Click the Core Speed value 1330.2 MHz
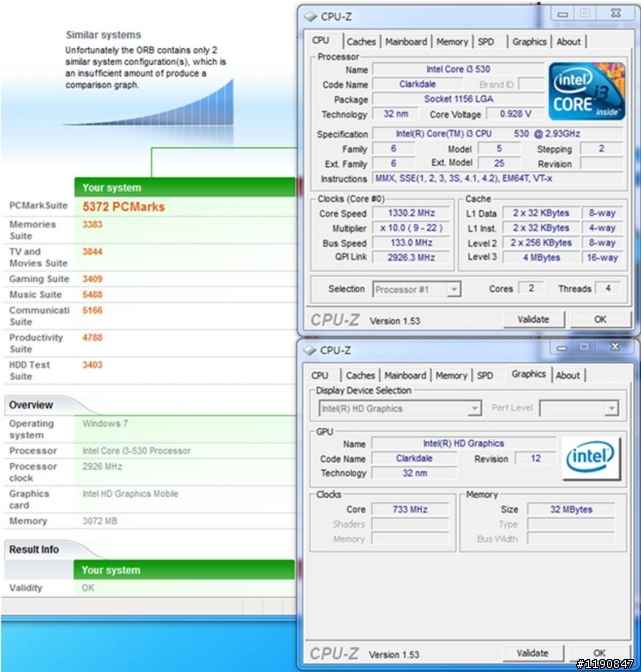This screenshot has height=672, width=641. (411, 213)
